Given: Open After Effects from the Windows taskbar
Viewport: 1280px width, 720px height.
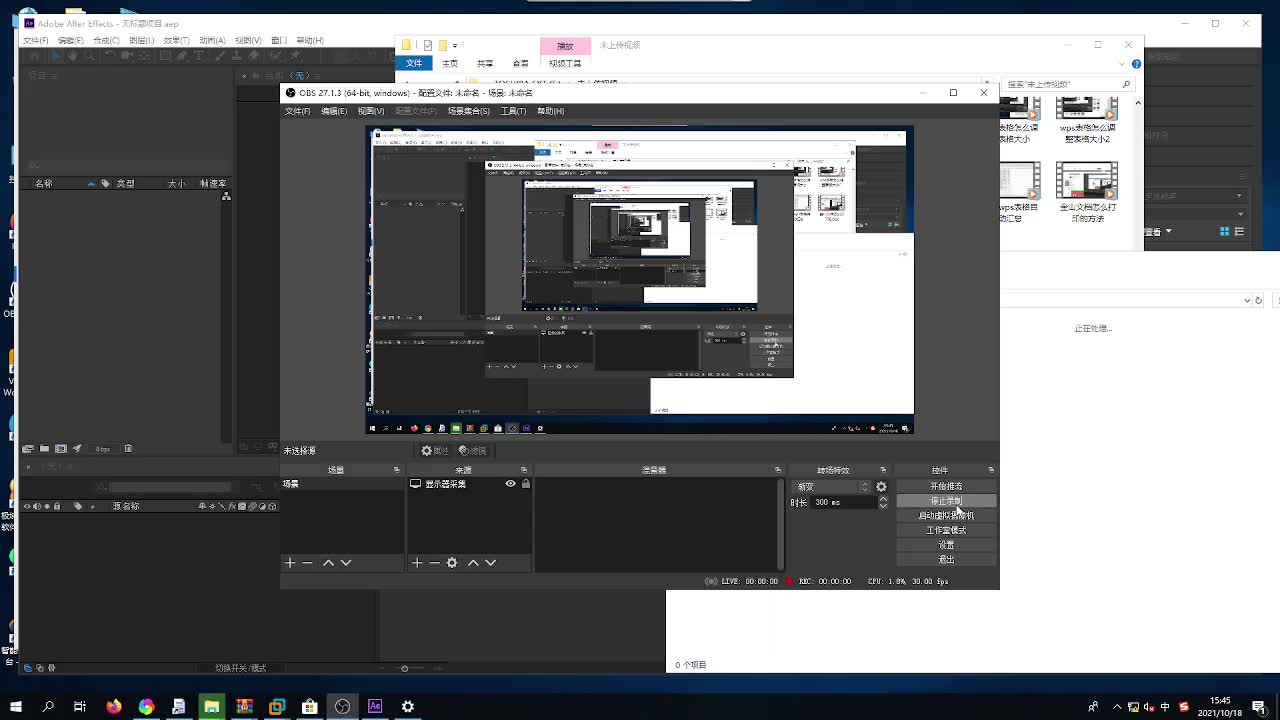Looking at the screenshot, I should point(374,706).
